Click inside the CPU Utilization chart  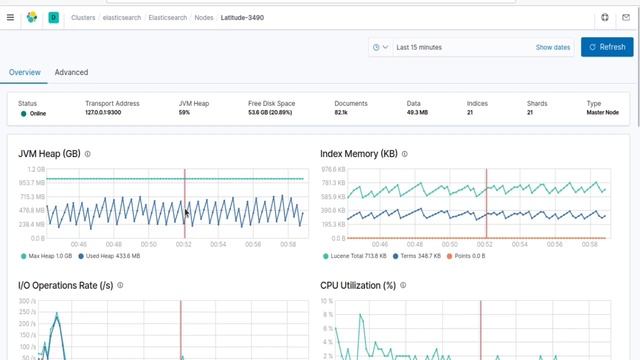pos(473,331)
